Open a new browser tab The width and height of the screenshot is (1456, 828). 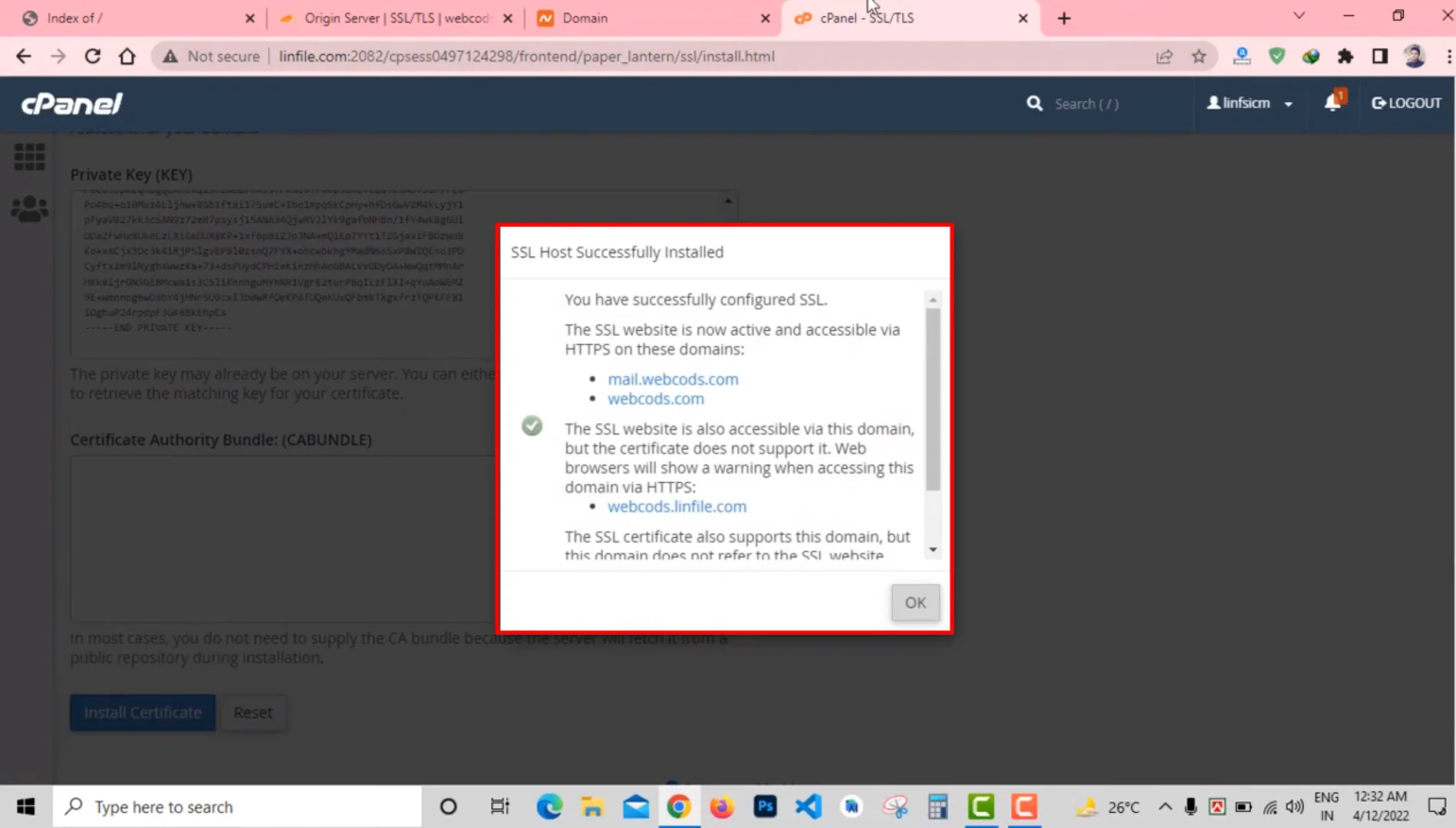click(1063, 18)
